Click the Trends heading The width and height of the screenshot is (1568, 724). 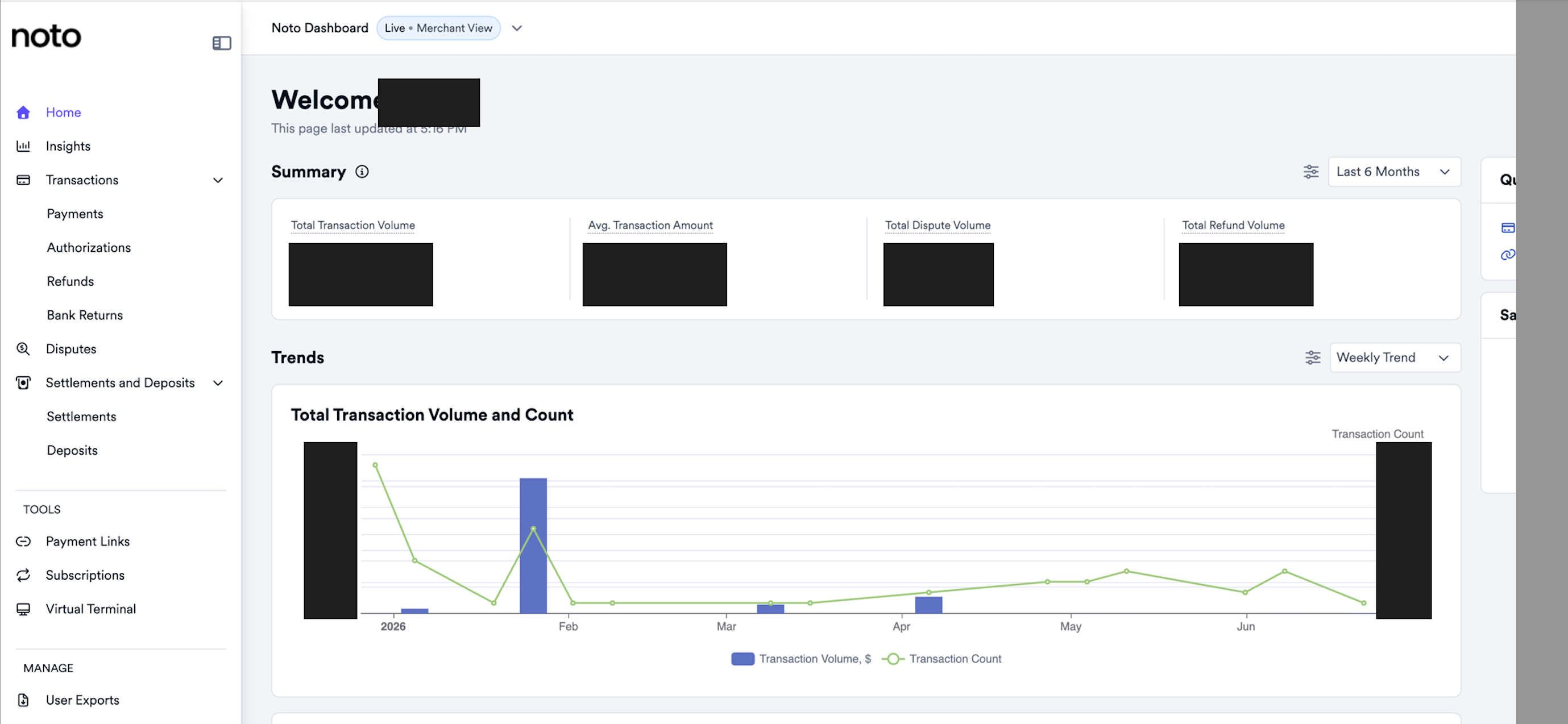(298, 357)
